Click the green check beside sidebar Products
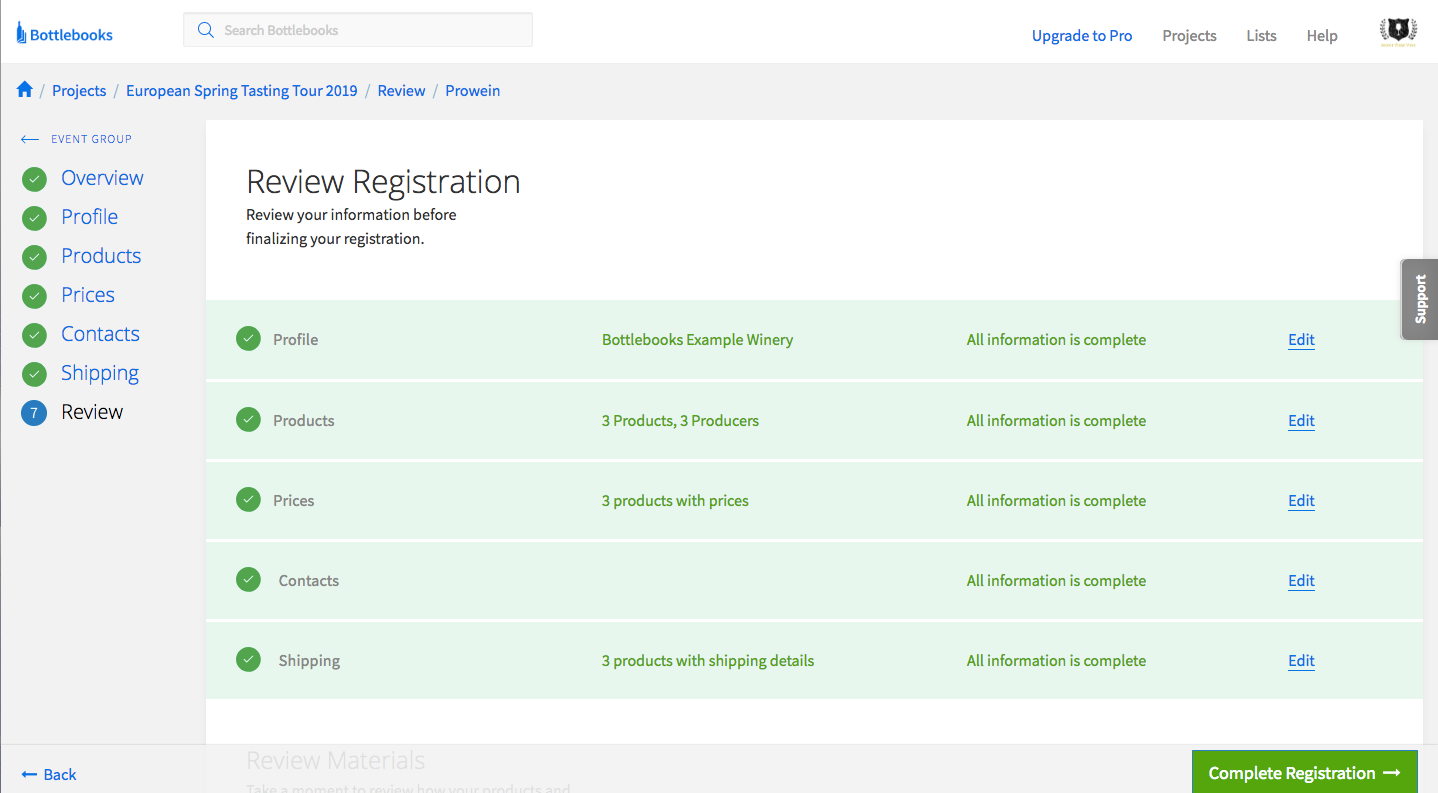This screenshot has height=793, width=1438. pos(34,257)
